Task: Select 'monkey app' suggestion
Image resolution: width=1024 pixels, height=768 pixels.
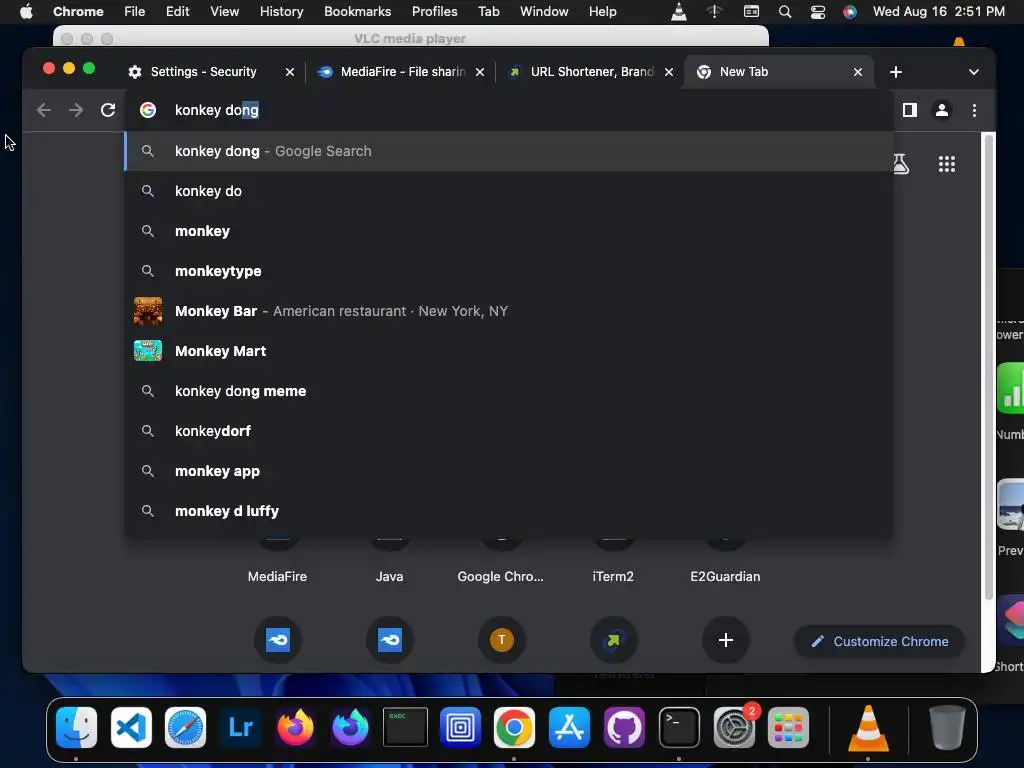Action: click(x=509, y=471)
